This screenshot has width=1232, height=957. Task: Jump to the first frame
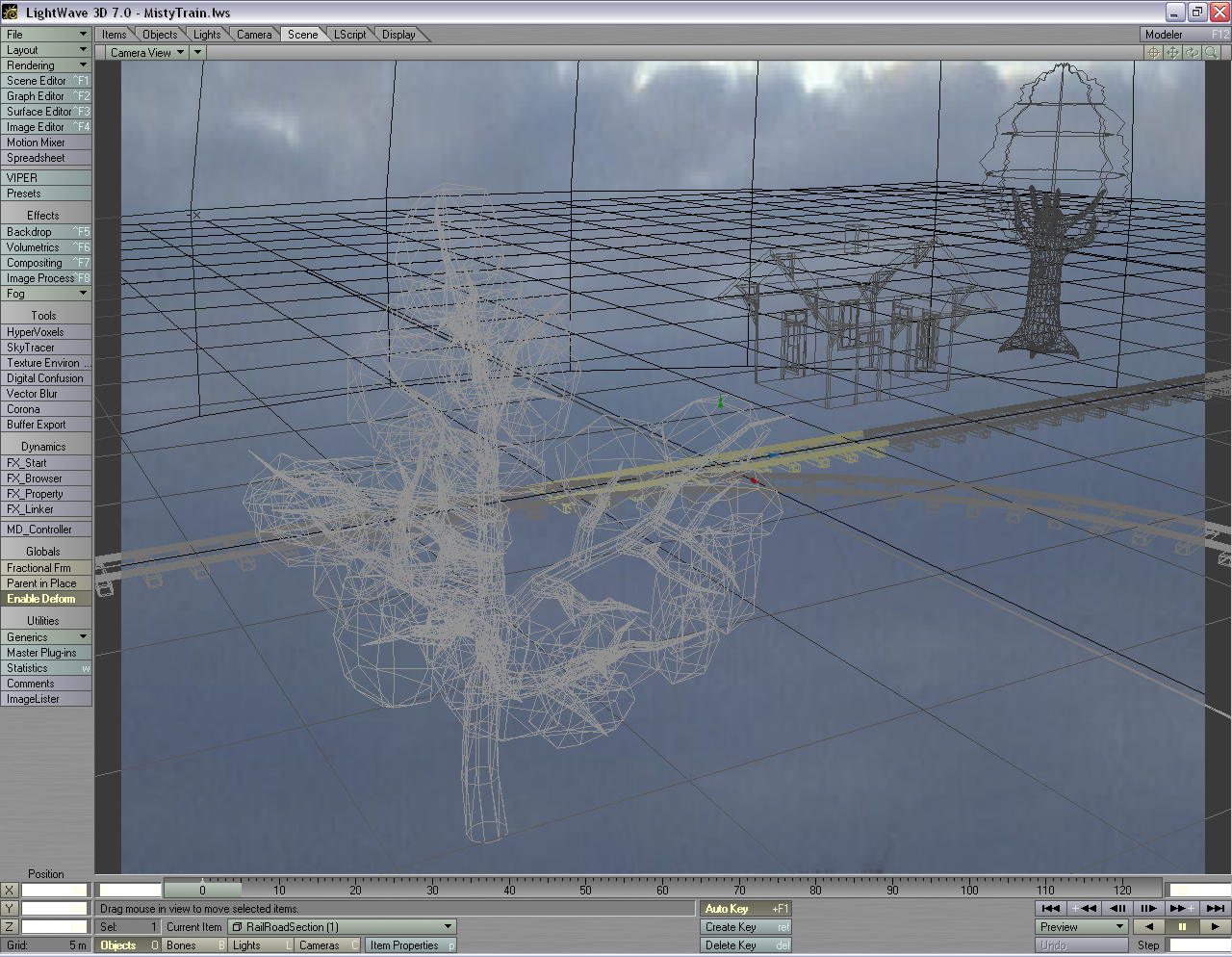[1051, 908]
